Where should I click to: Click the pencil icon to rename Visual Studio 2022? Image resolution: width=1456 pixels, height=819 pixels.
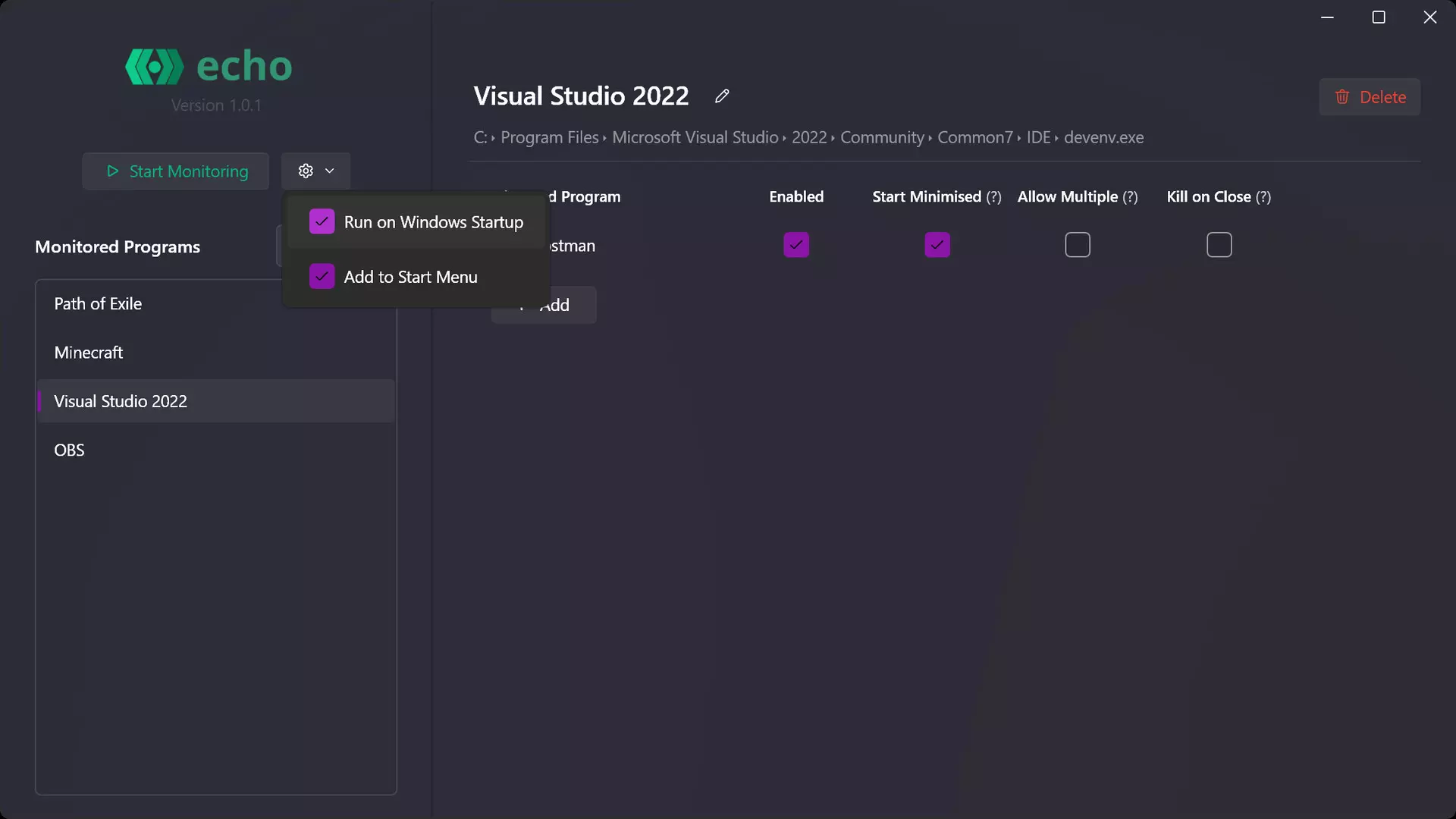point(722,96)
